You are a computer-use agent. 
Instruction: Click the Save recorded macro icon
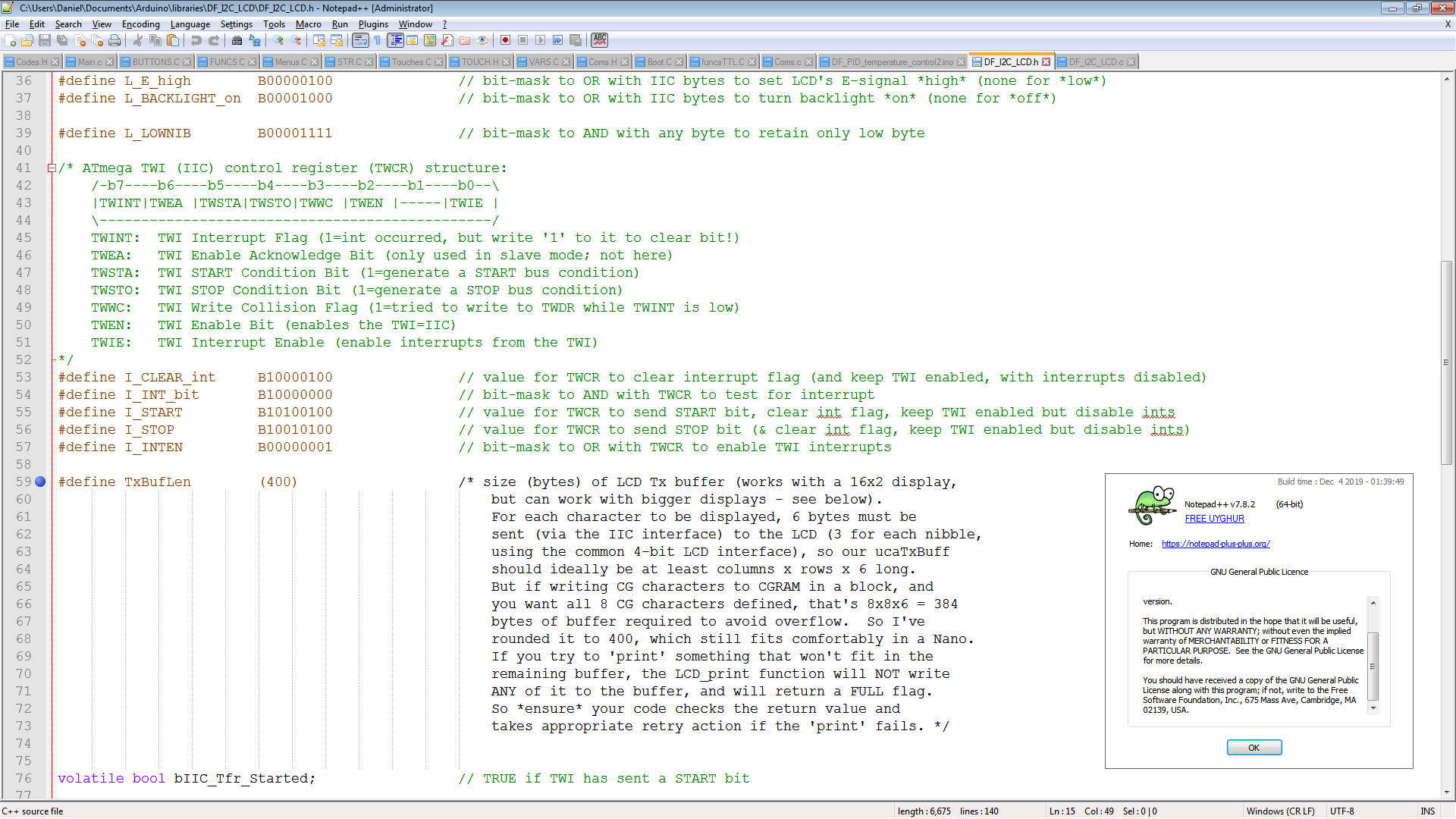pyautogui.click(x=576, y=40)
